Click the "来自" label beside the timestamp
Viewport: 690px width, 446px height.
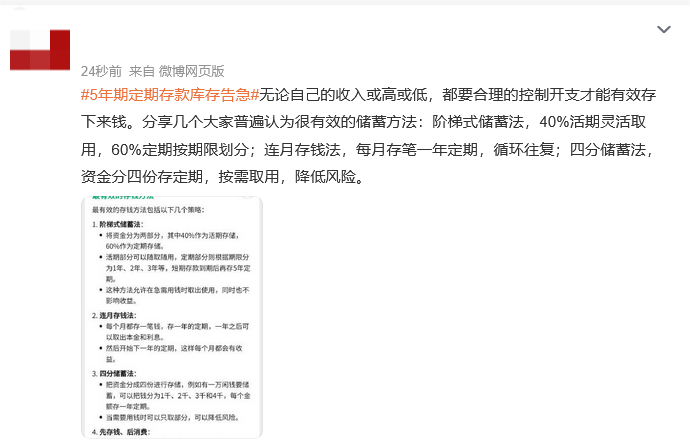point(141,71)
